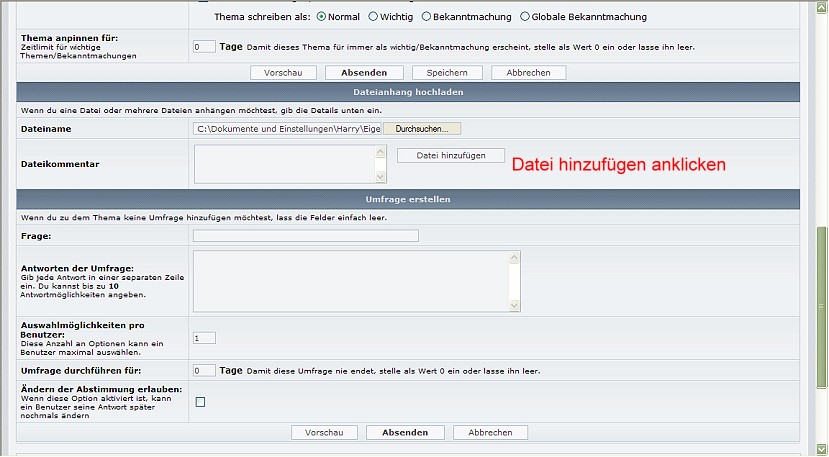Viewport: 829px width, 457px height.
Task: Click the Umfrage durchführen für Tage field
Action: point(203,371)
